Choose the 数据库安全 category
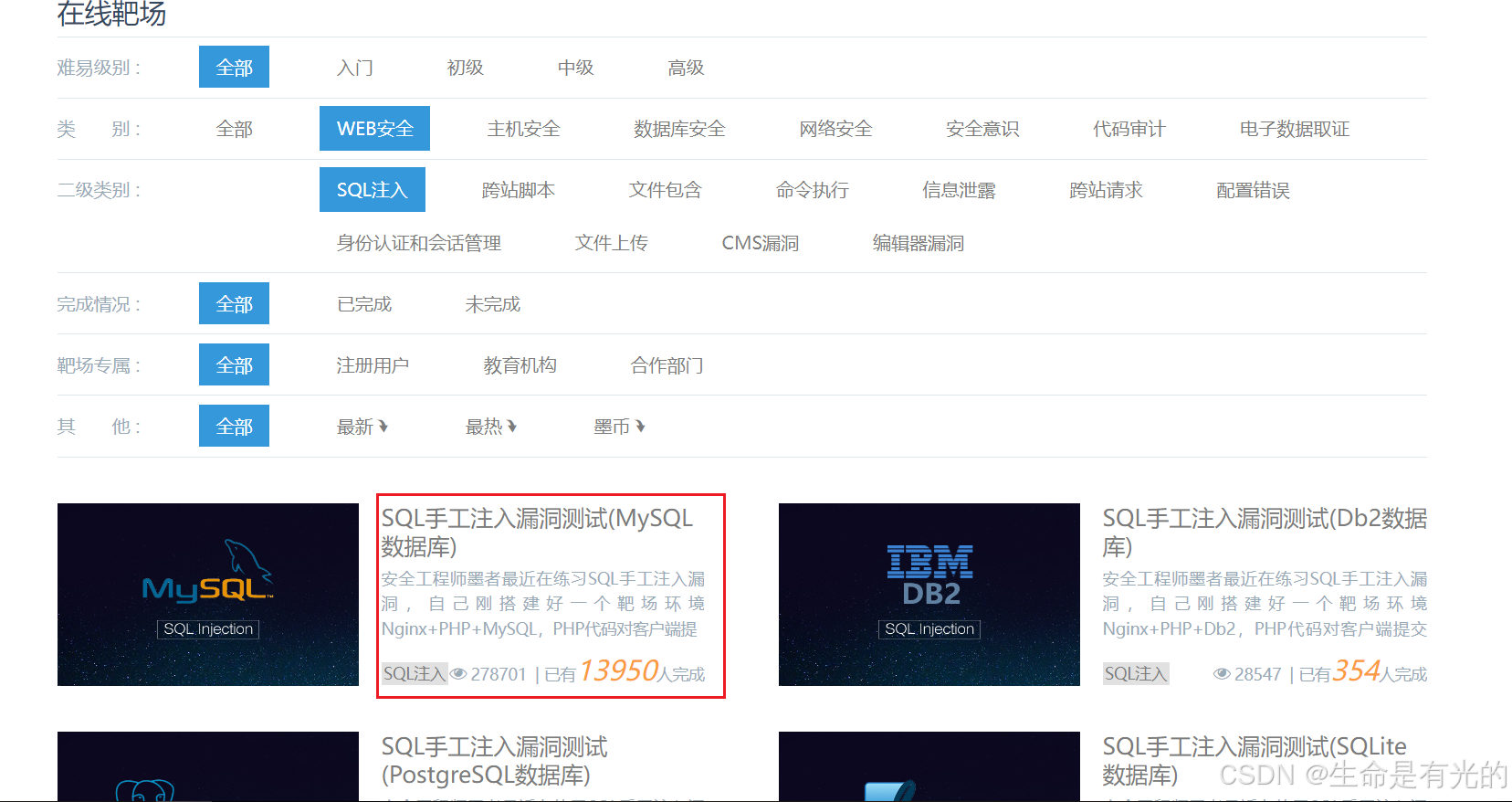The height and width of the screenshot is (802, 1512). [680, 129]
